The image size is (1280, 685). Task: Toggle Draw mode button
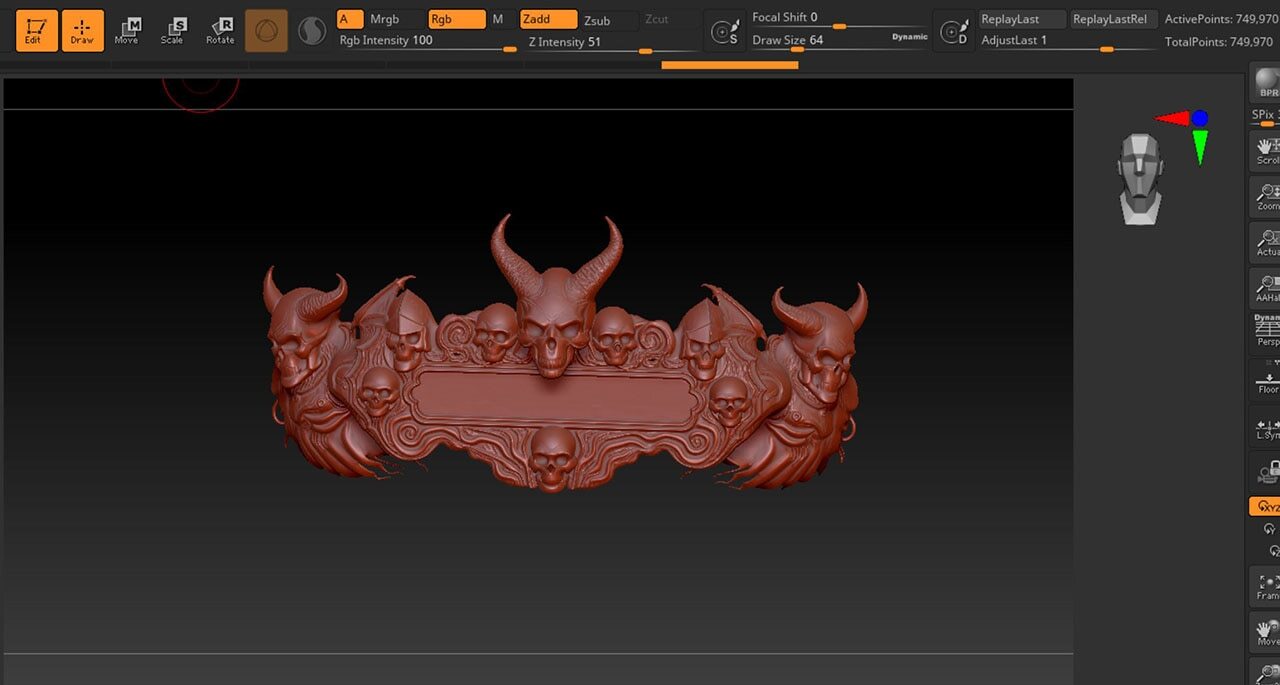coord(82,30)
